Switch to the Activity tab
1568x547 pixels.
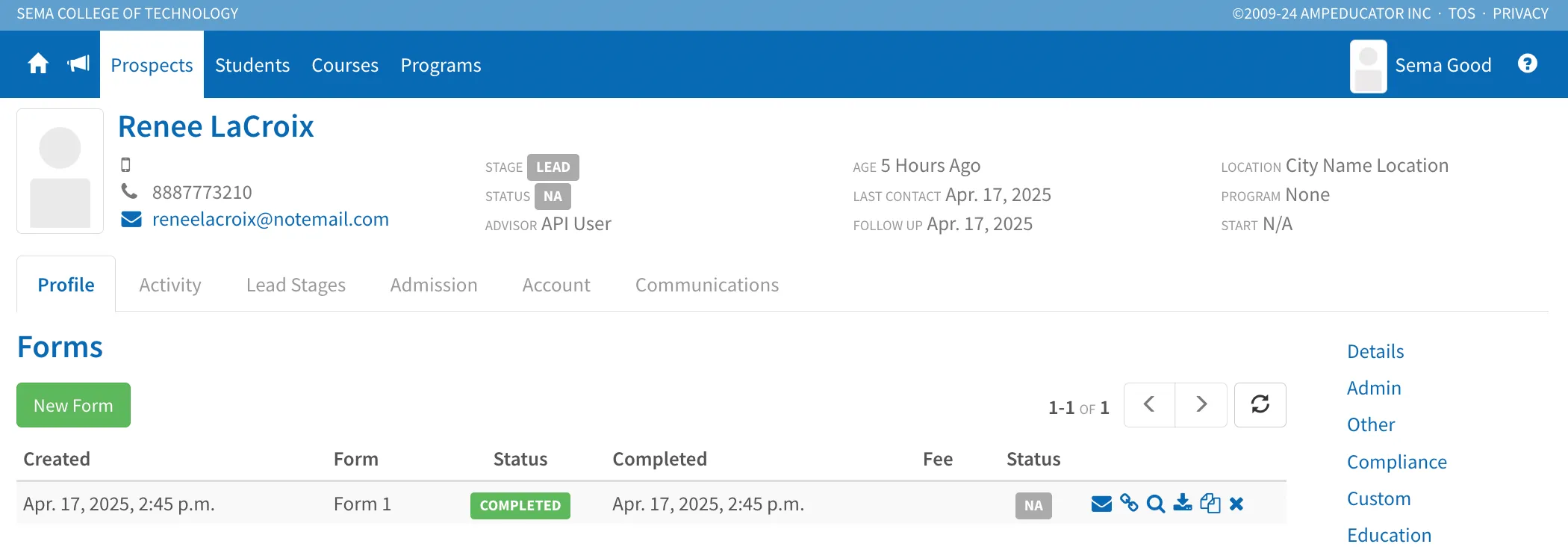pyautogui.click(x=170, y=285)
